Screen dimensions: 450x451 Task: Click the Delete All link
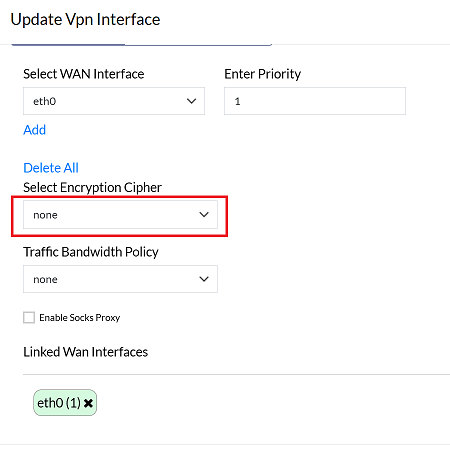51,168
